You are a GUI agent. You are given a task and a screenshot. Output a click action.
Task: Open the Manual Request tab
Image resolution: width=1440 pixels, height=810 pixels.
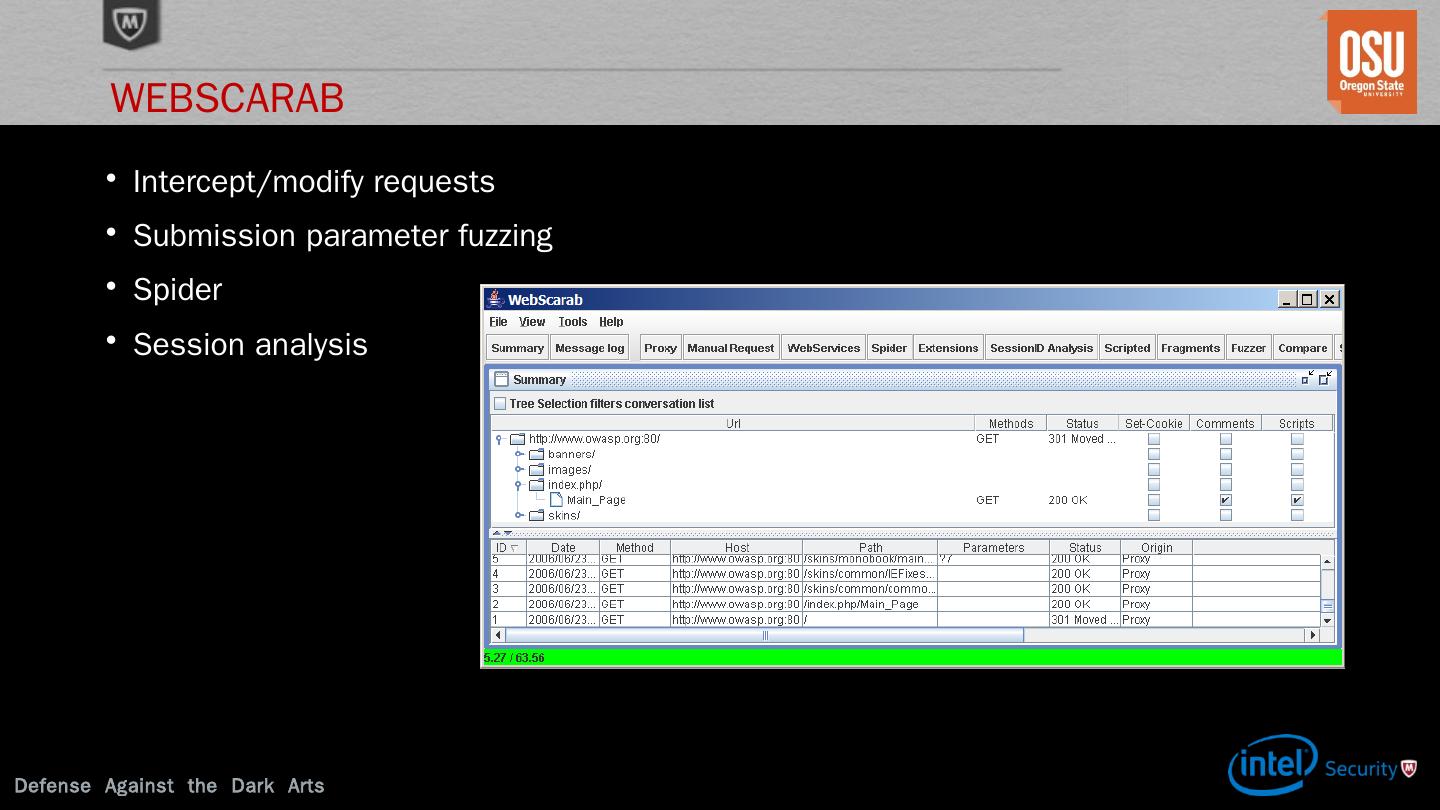coord(731,348)
